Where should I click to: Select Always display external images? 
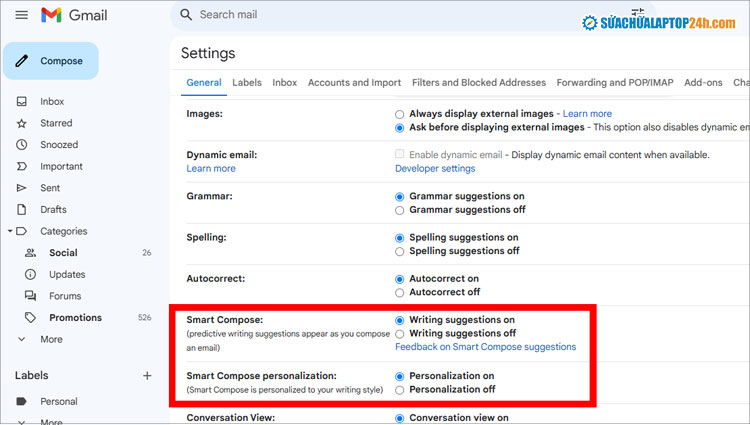[x=399, y=114]
